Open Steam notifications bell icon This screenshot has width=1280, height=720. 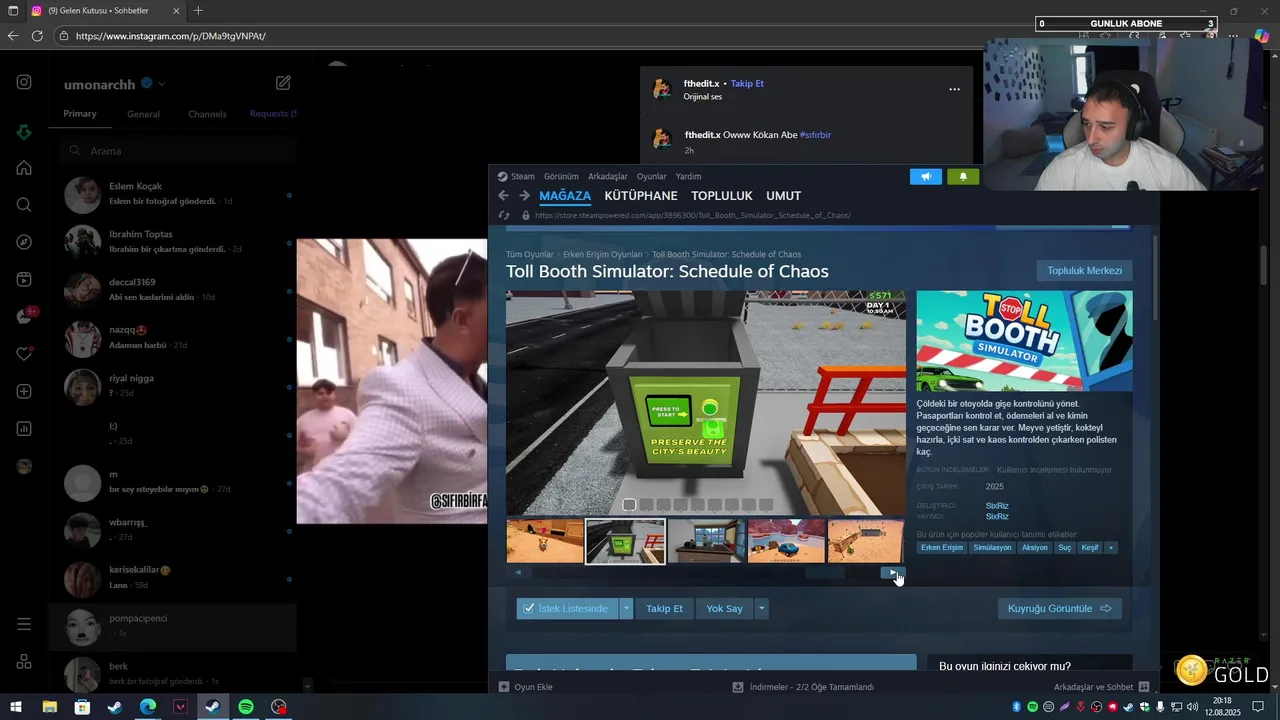tap(963, 177)
